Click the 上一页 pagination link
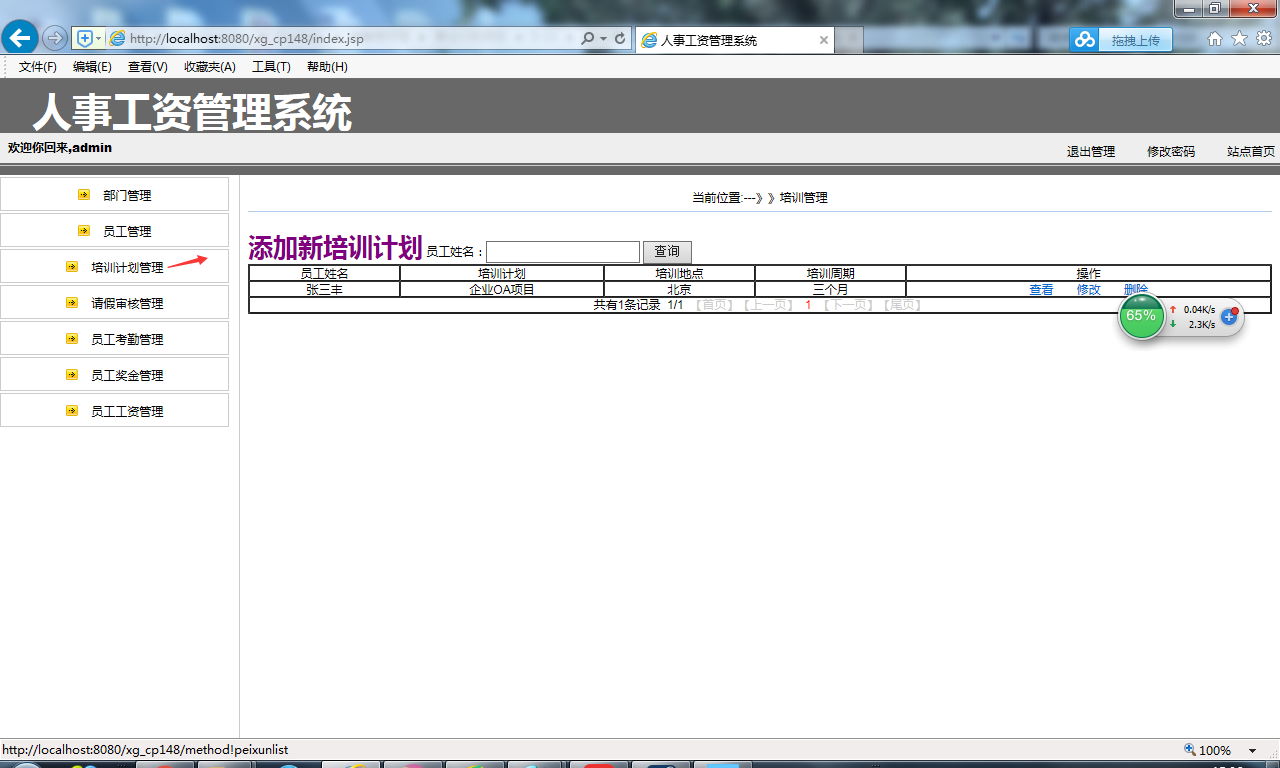This screenshot has width=1280, height=768. [769, 305]
